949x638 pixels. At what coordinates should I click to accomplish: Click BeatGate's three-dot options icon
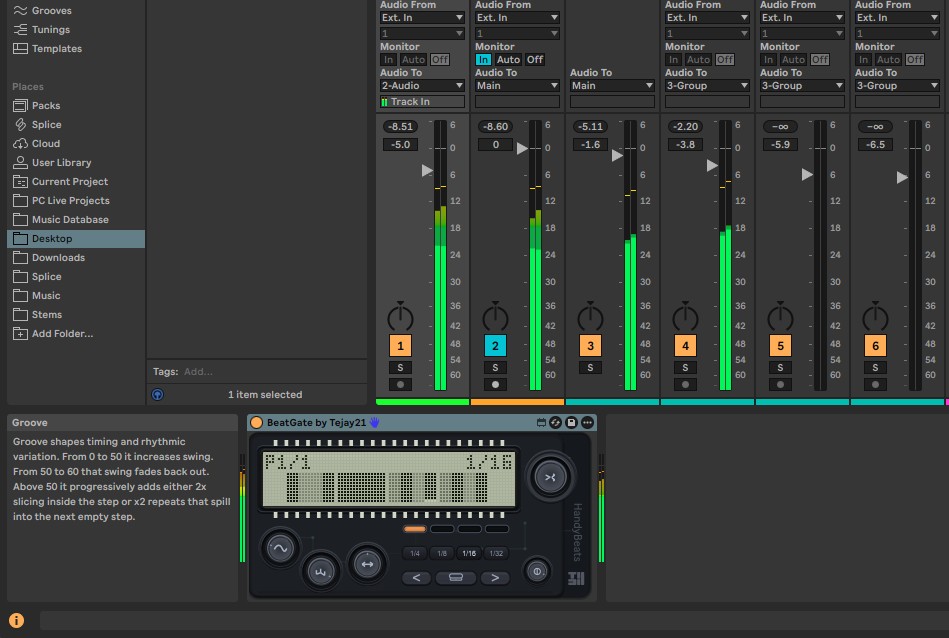click(586, 422)
